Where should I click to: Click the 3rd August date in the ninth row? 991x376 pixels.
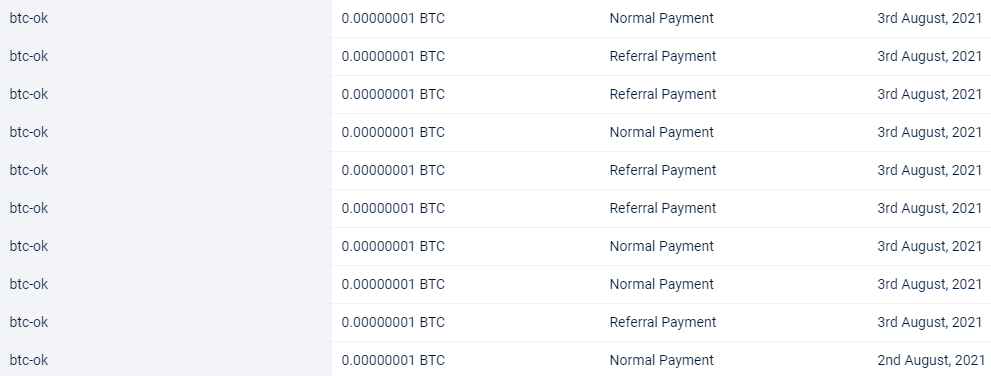coord(930,322)
